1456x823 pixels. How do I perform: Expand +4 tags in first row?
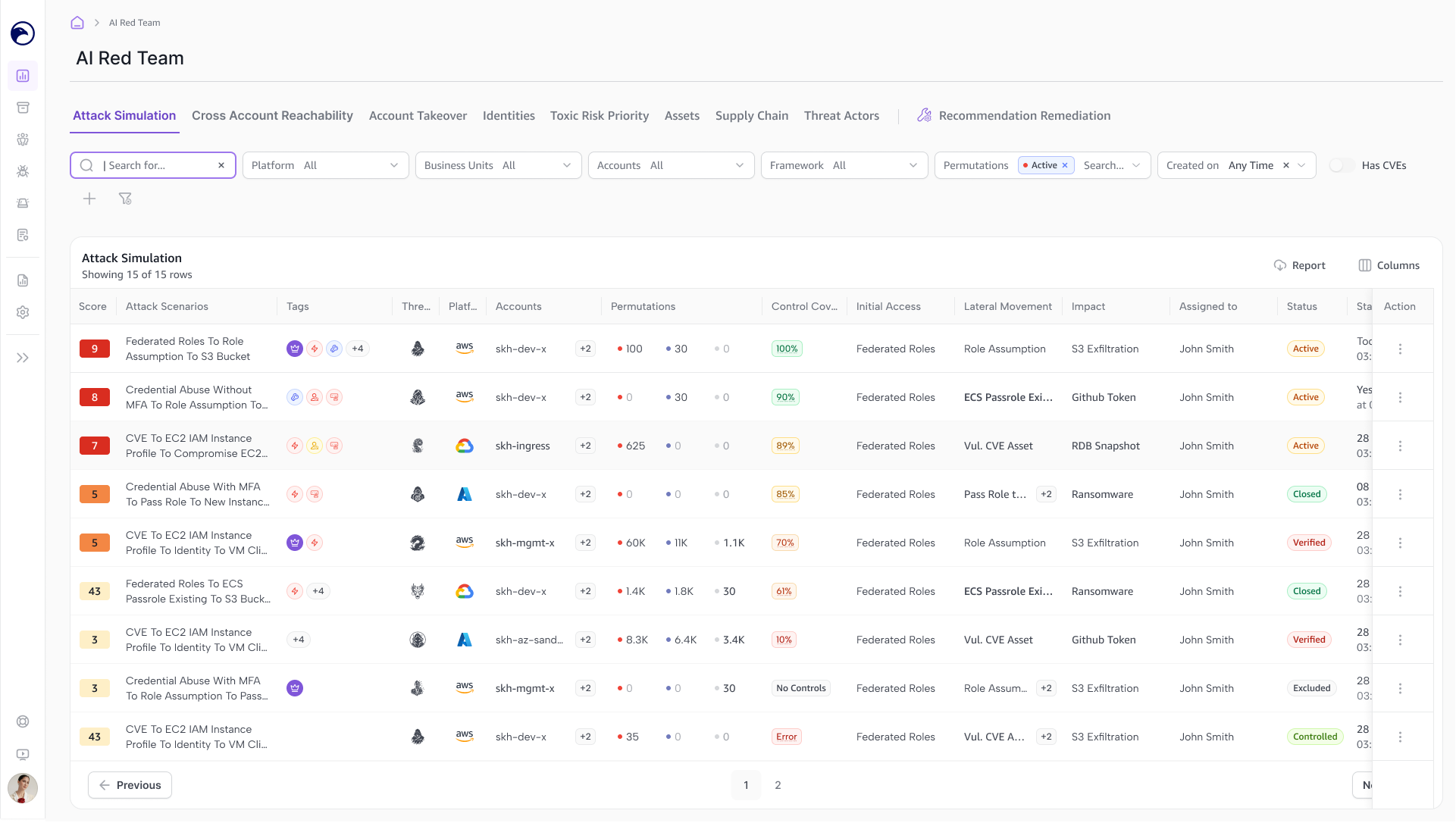[358, 349]
